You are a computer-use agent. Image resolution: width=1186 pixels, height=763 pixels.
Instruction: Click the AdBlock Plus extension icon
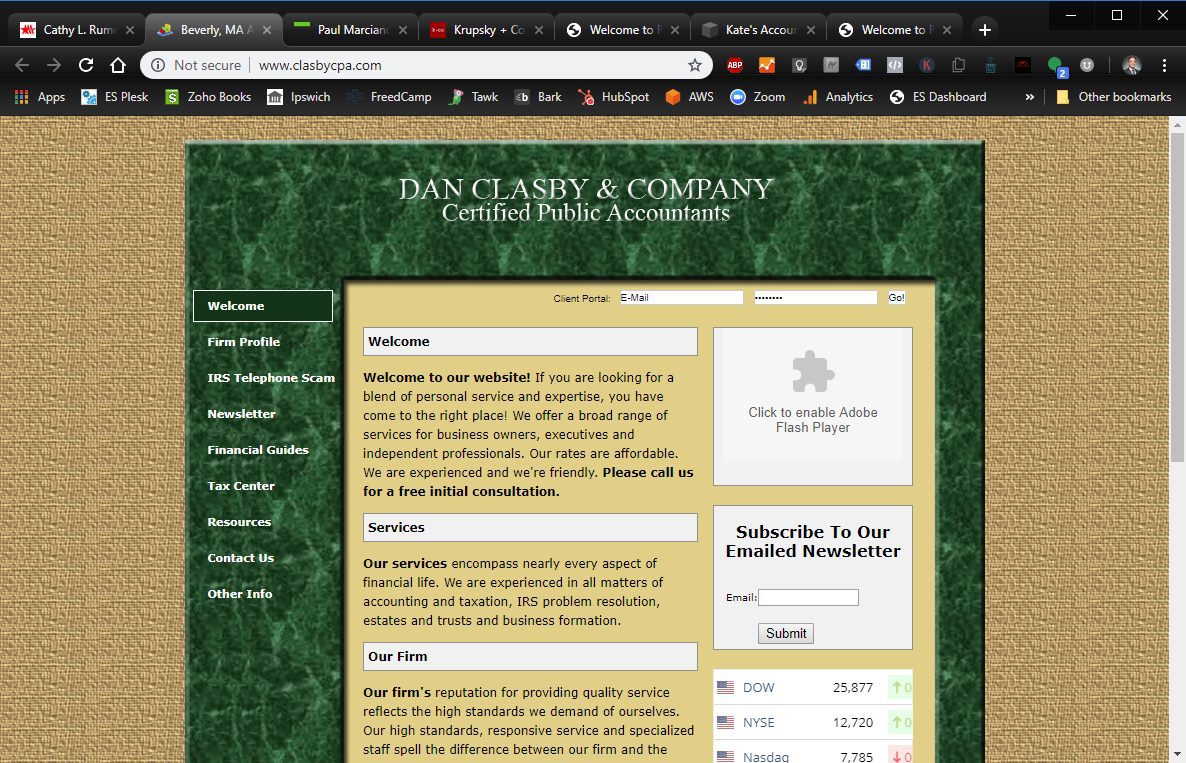(x=734, y=65)
